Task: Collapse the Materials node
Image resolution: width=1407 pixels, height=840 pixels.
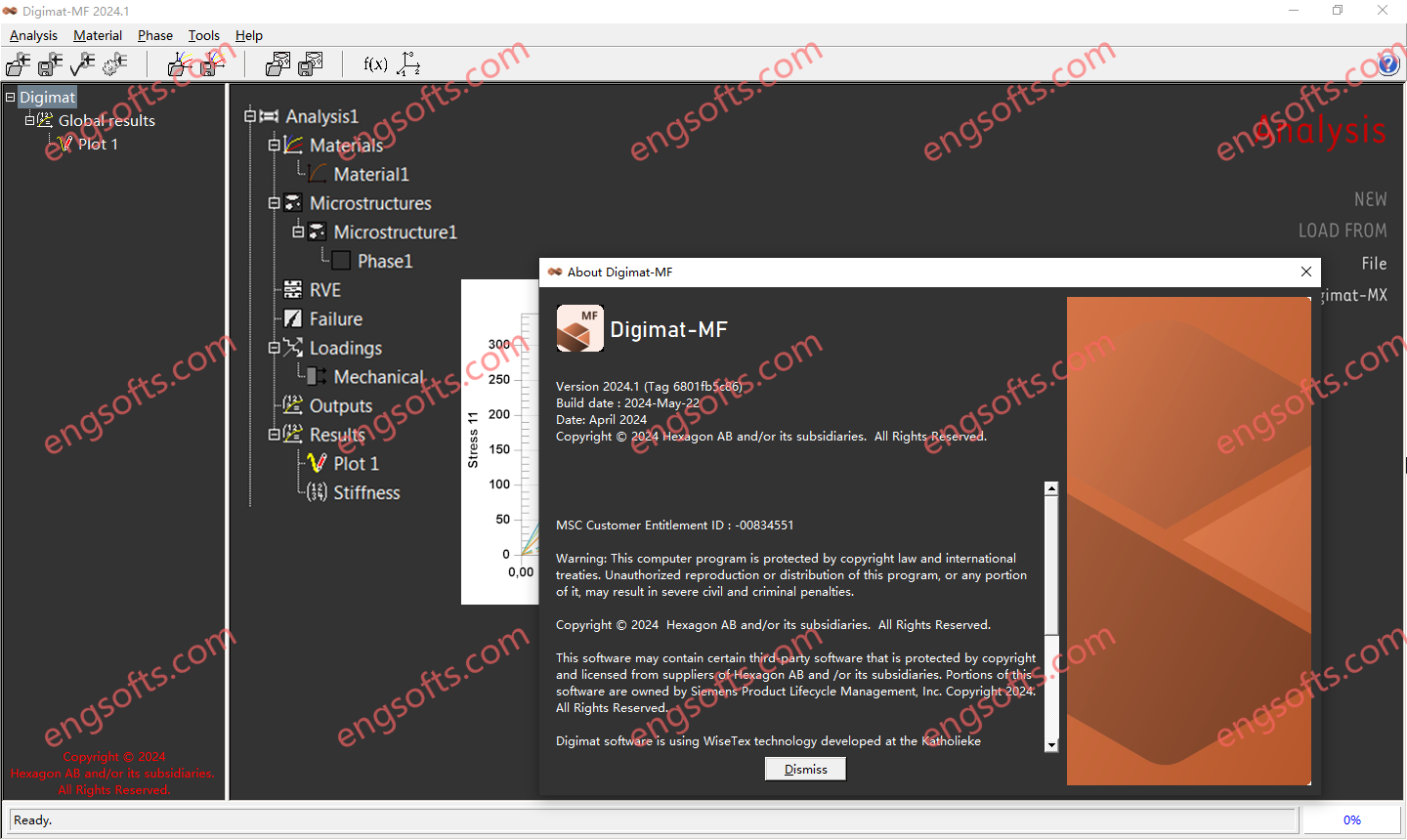Action: (274, 146)
